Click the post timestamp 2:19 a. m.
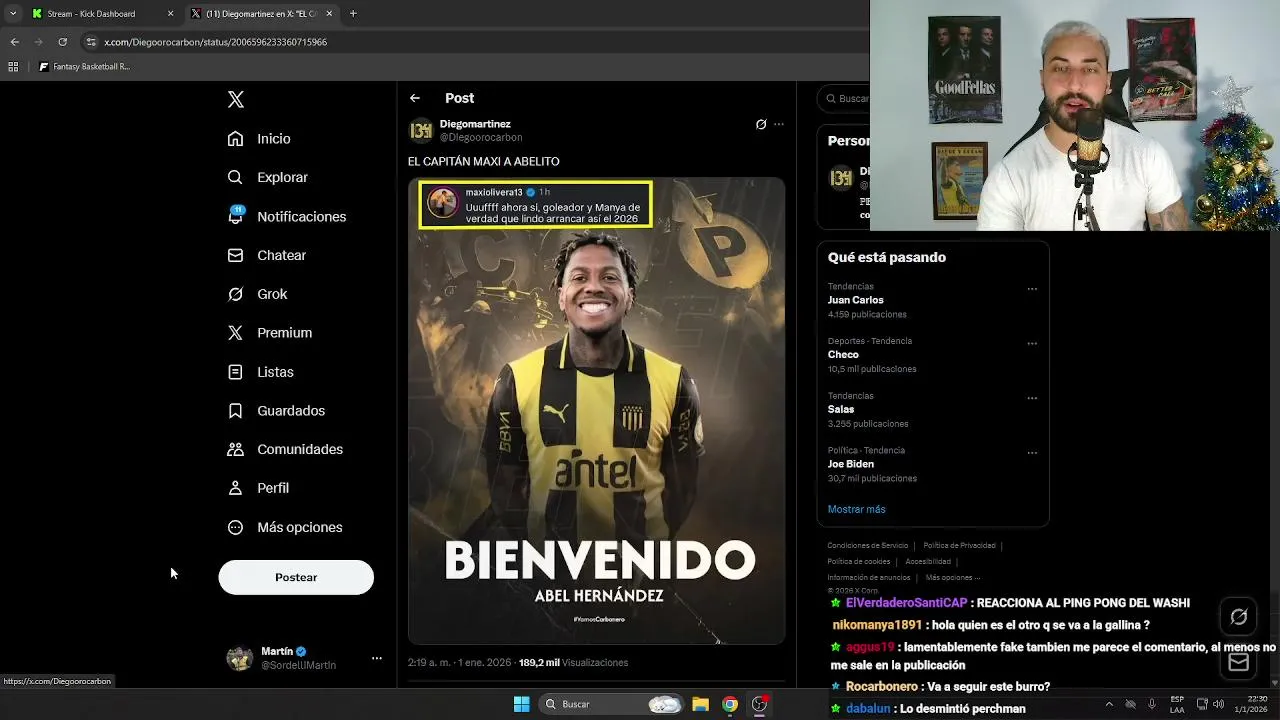The width and height of the screenshot is (1280, 720). coord(459,662)
